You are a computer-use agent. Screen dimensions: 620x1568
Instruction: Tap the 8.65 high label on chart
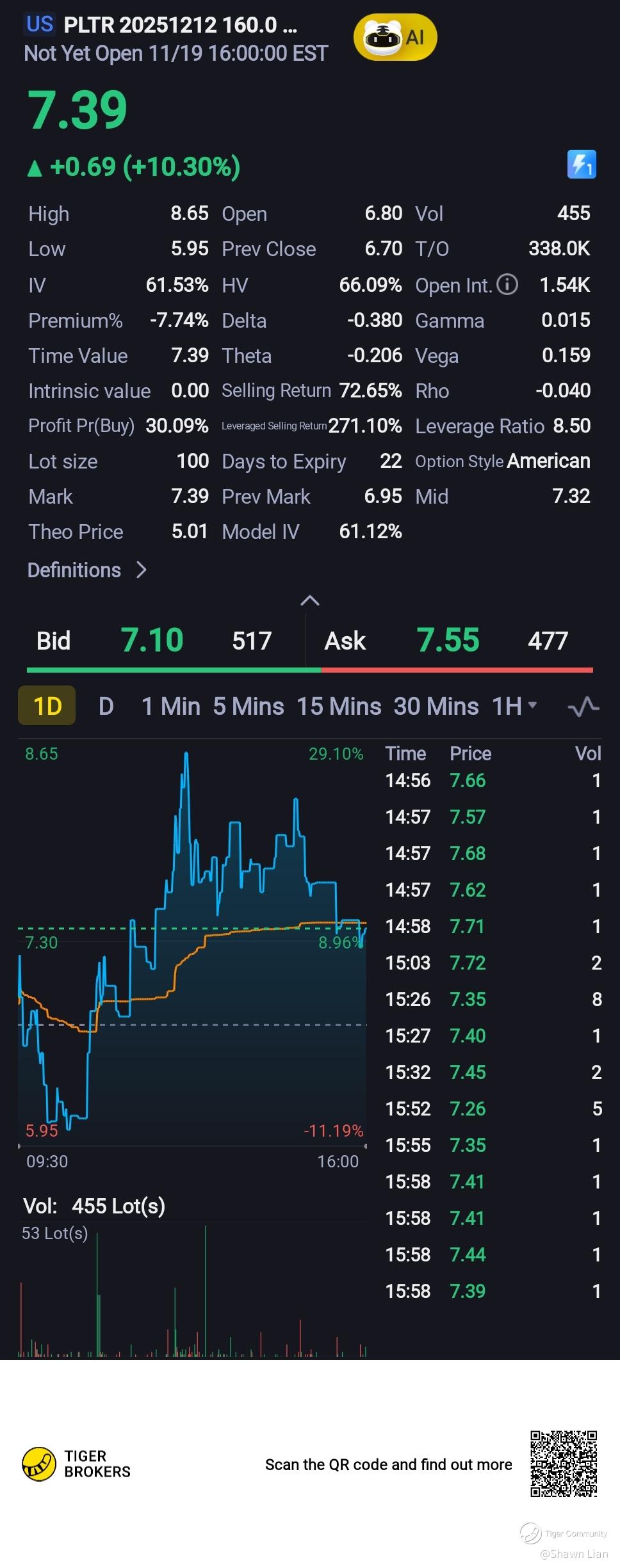pyautogui.click(x=42, y=754)
